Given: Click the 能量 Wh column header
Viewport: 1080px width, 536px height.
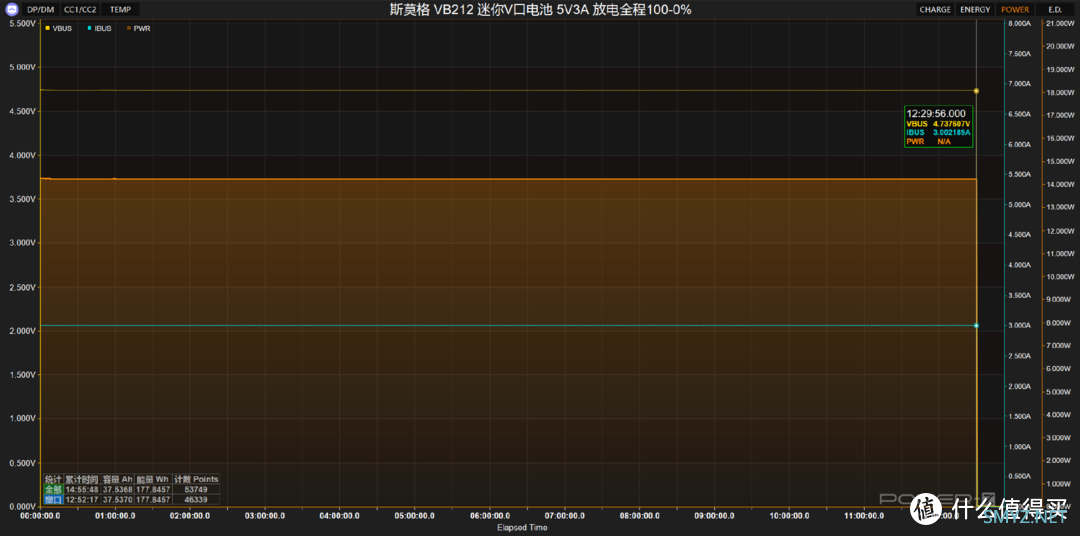Looking at the screenshot, I should coord(153,479).
